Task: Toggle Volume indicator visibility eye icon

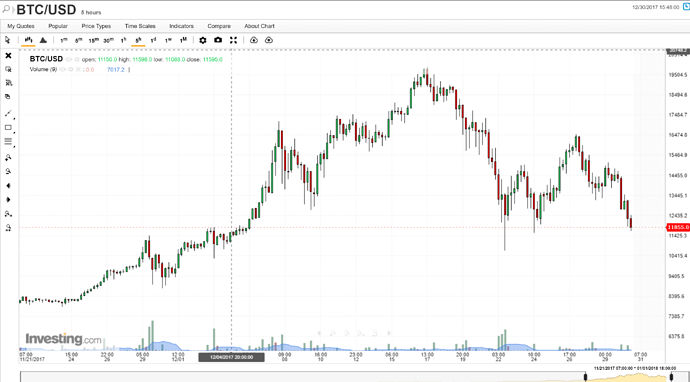Action: click(x=62, y=70)
